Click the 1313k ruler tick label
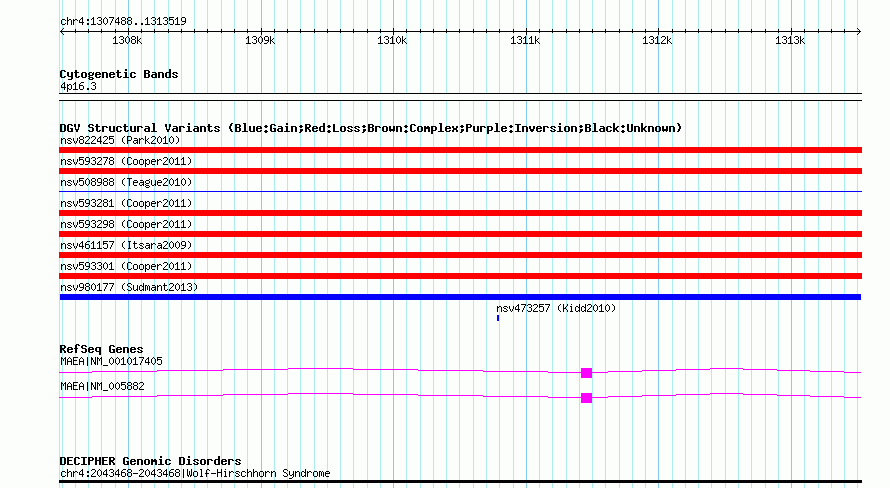Image resolution: width=890 pixels, height=488 pixels. pos(790,41)
